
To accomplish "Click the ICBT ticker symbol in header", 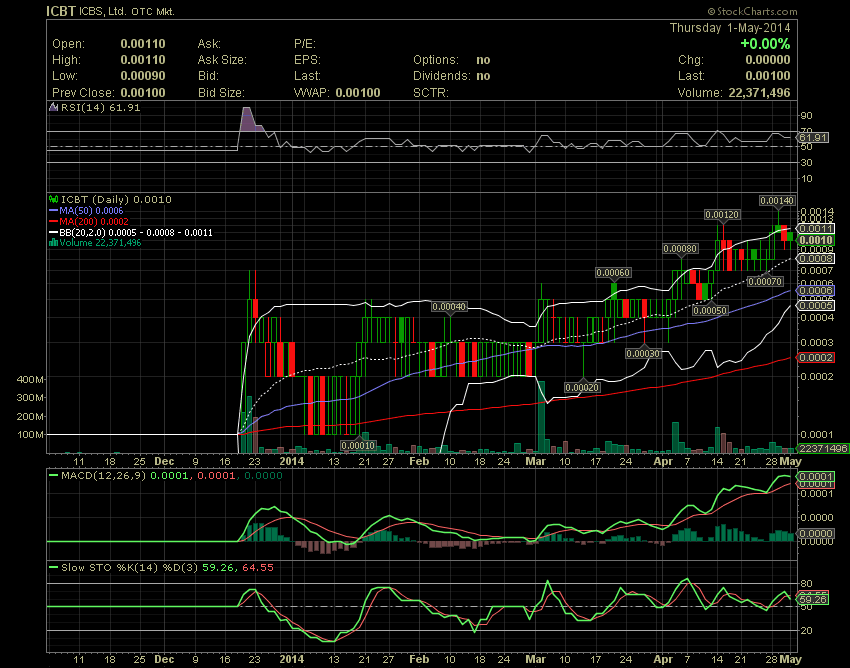I will (61, 11).
